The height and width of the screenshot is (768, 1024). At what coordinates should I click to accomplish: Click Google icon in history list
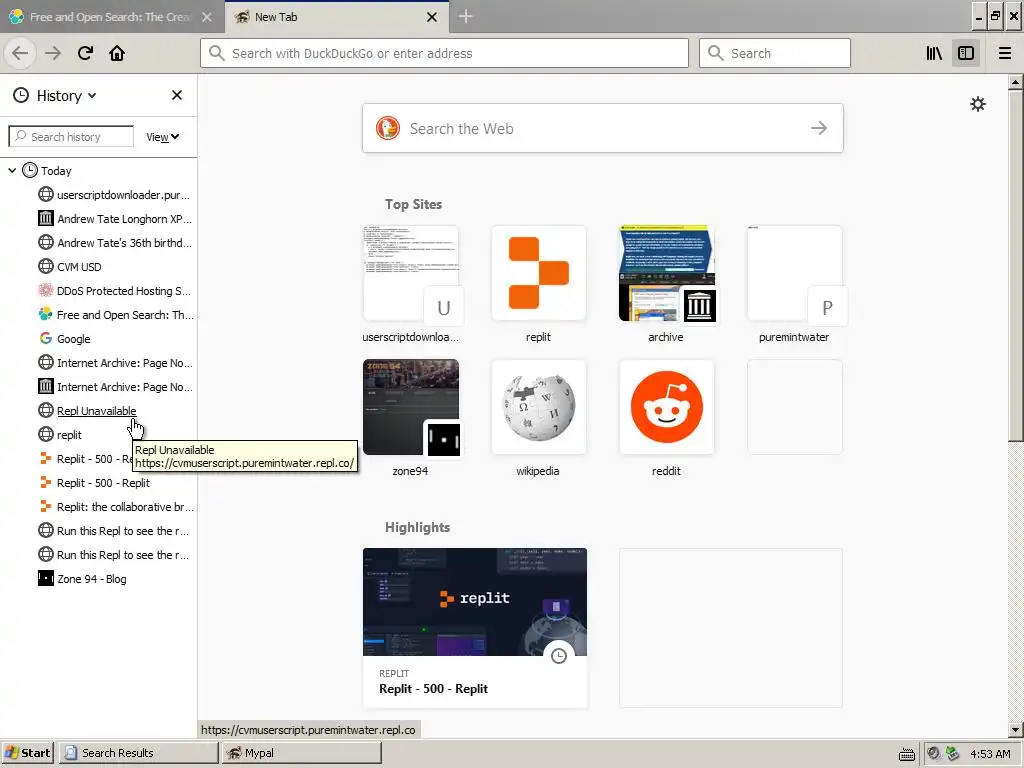[x=46, y=338]
